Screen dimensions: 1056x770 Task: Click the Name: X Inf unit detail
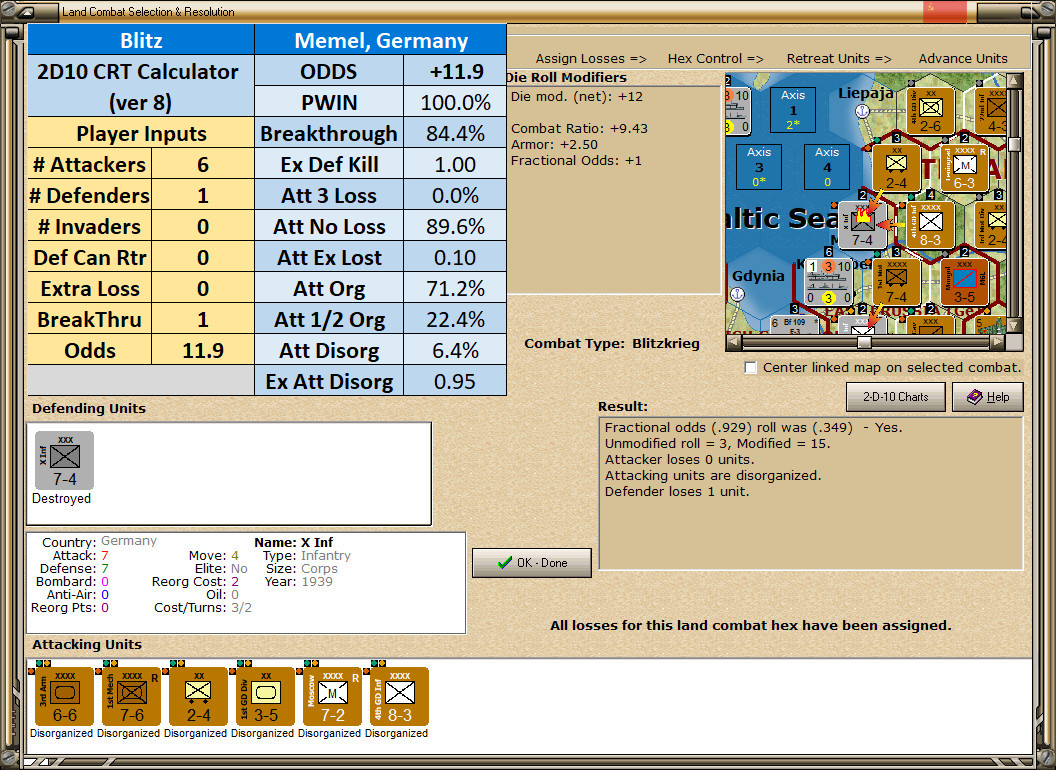click(x=294, y=542)
